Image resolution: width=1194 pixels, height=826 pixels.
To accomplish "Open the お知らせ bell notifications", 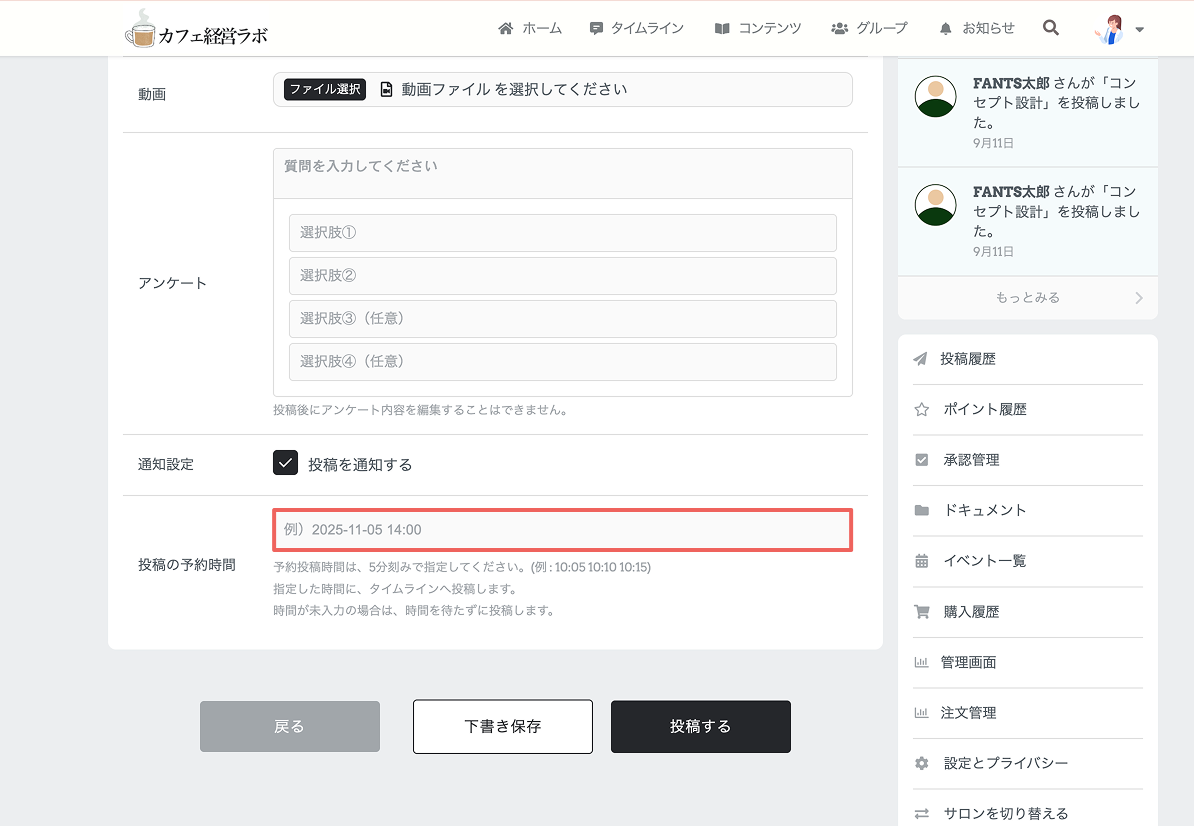I will click(x=977, y=28).
